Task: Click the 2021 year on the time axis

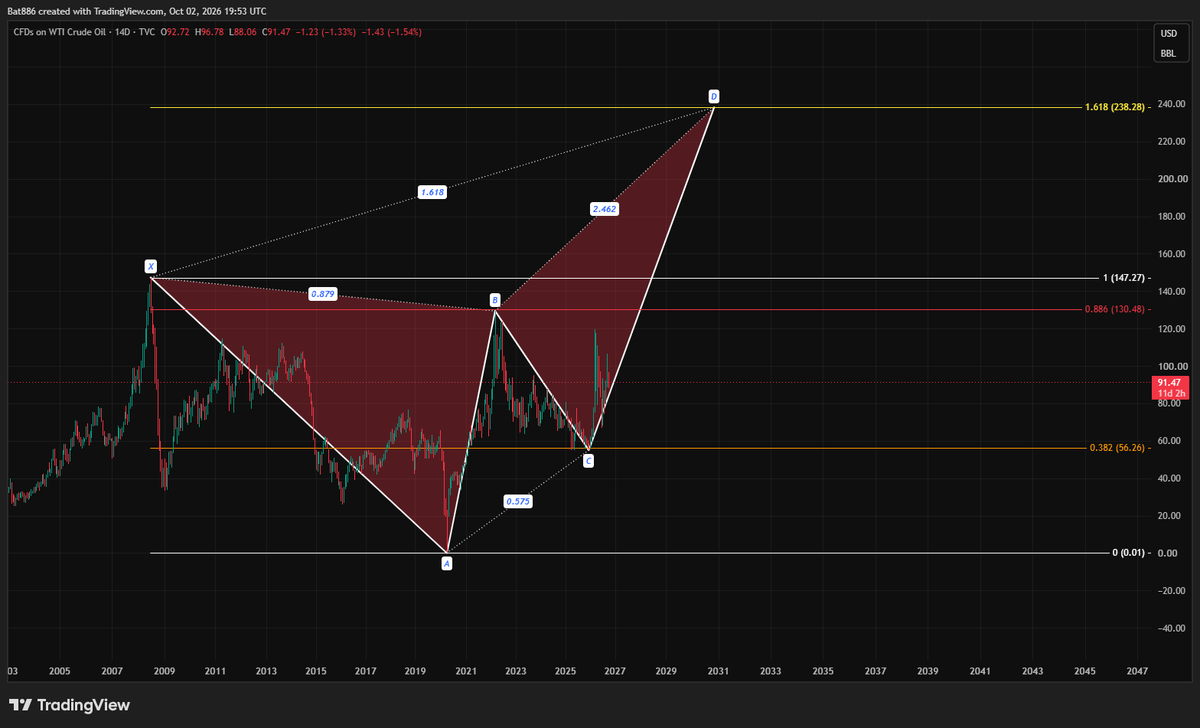Action: [465, 671]
